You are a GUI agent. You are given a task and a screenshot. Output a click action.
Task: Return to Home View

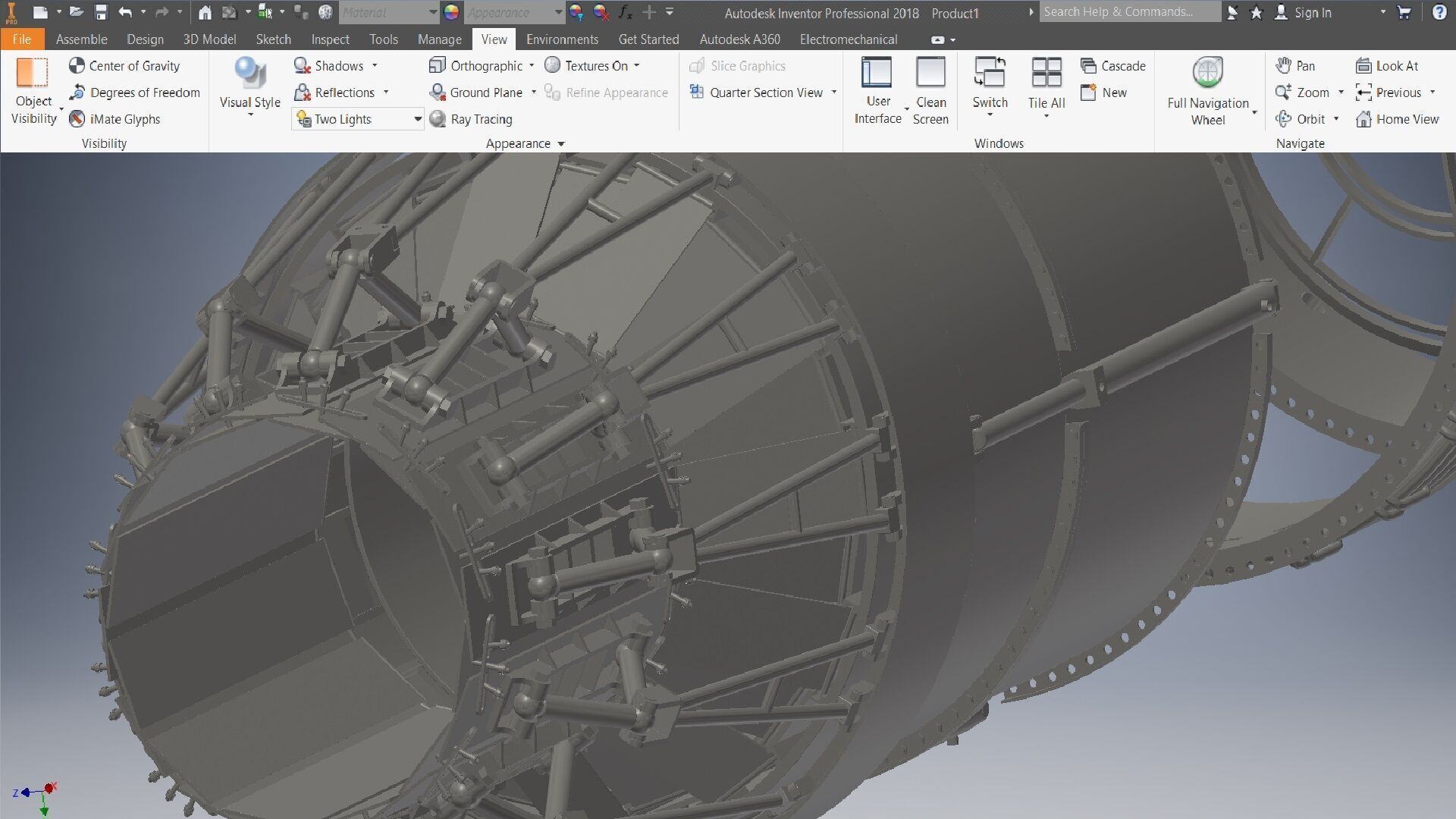click(x=1397, y=119)
